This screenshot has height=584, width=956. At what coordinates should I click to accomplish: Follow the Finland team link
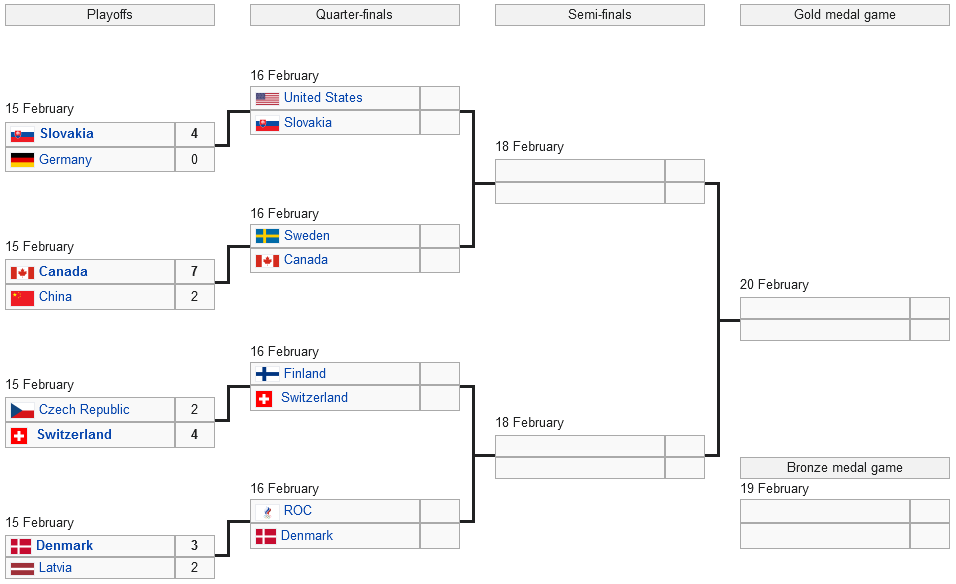tap(304, 374)
